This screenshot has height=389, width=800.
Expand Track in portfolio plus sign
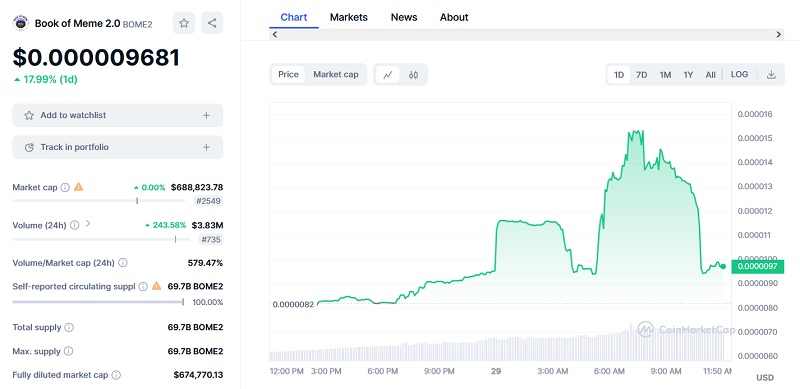tap(206, 147)
